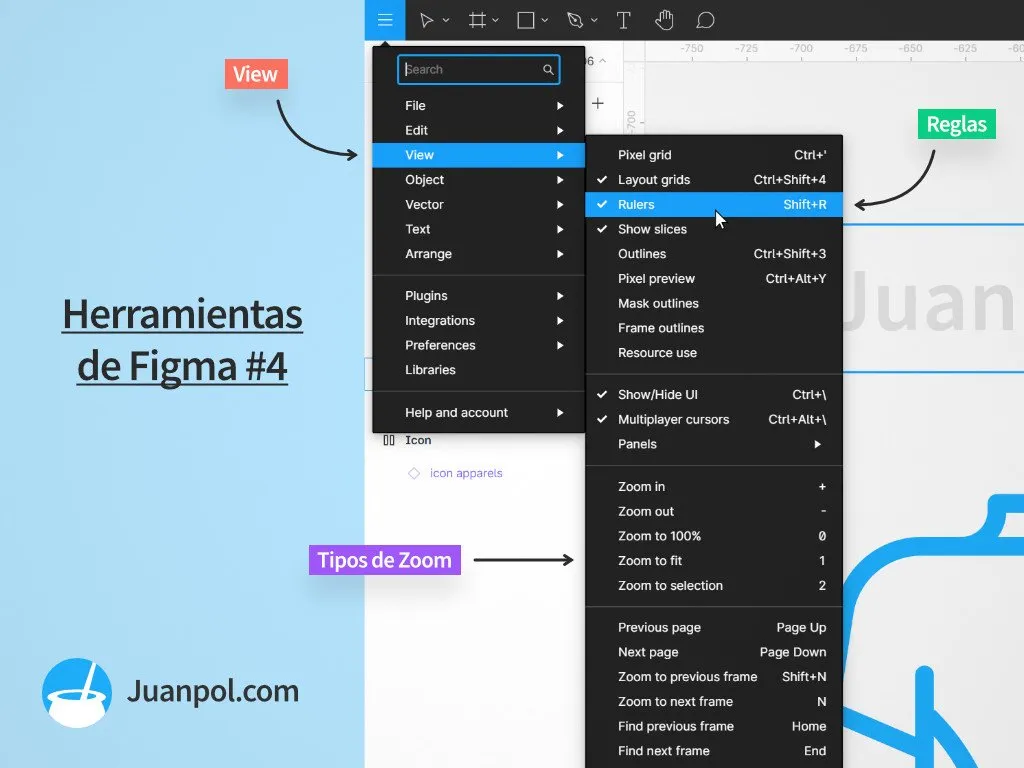Screen dimensions: 1024x768
Task: Toggle Multiplayer cursors
Action: (714, 419)
